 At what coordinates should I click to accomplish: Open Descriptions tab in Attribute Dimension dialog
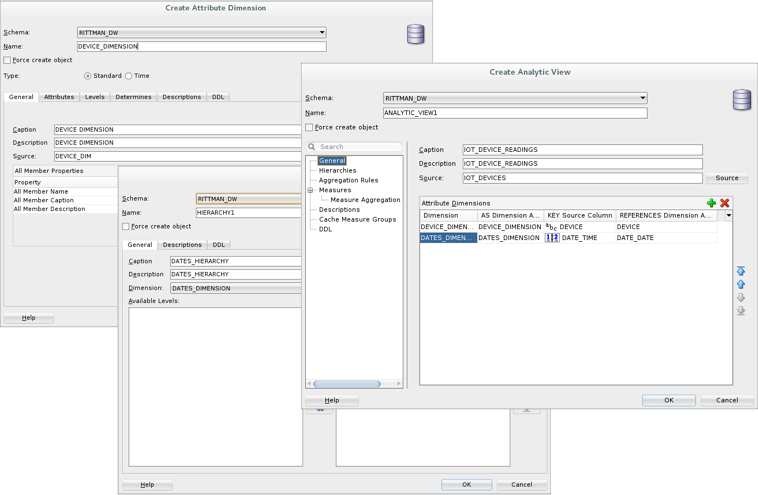[x=182, y=97]
